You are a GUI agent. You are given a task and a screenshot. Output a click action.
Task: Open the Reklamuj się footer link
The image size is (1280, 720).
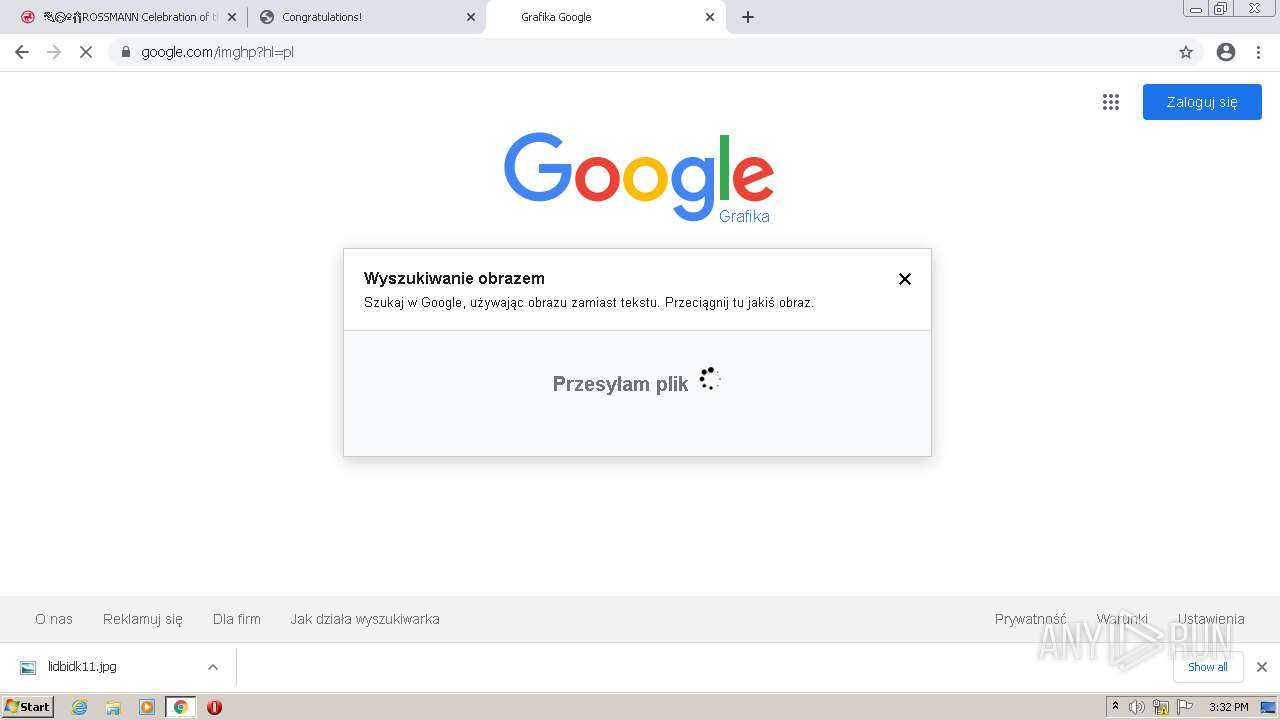[143, 619]
